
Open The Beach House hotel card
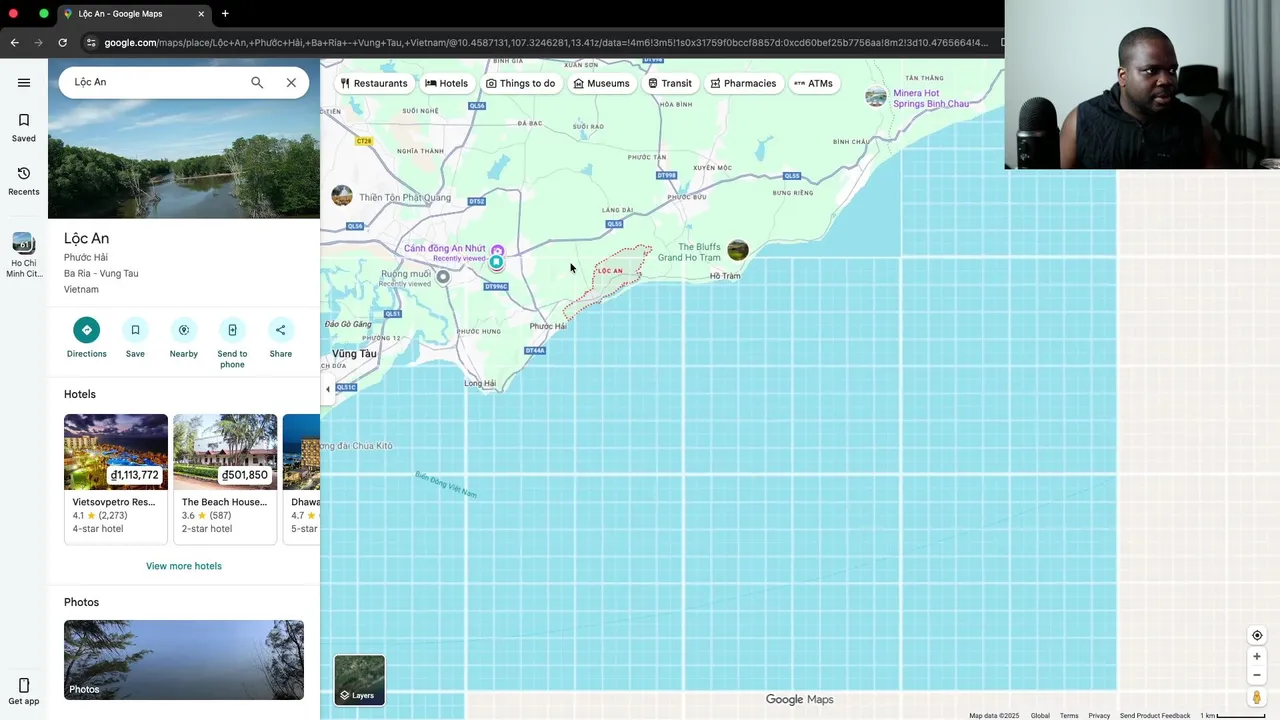(225, 479)
